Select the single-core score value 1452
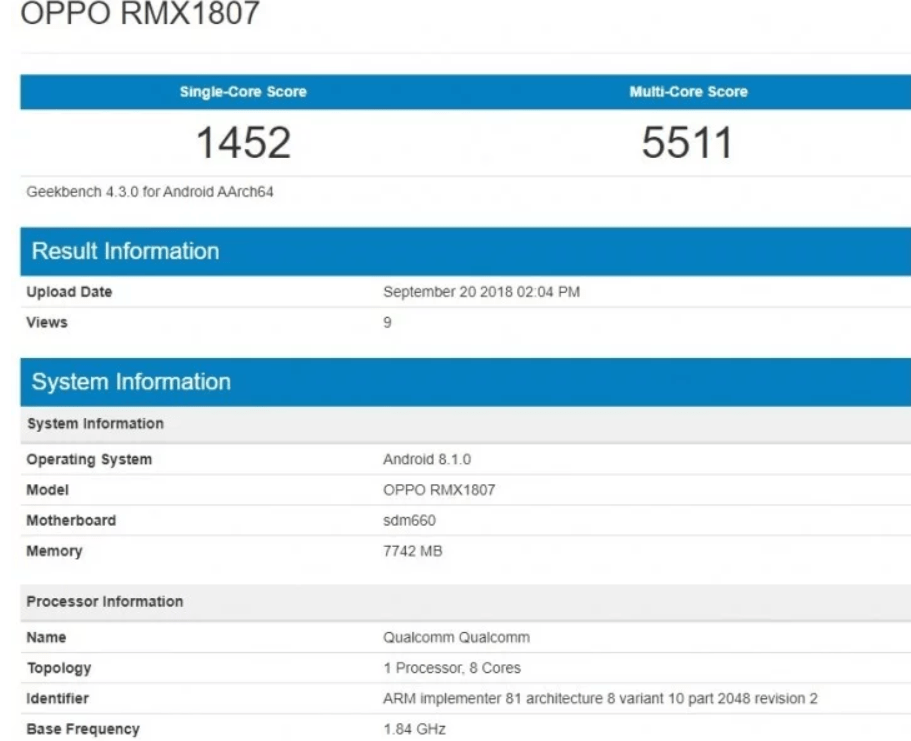The image size is (911, 741). coord(243,144)
